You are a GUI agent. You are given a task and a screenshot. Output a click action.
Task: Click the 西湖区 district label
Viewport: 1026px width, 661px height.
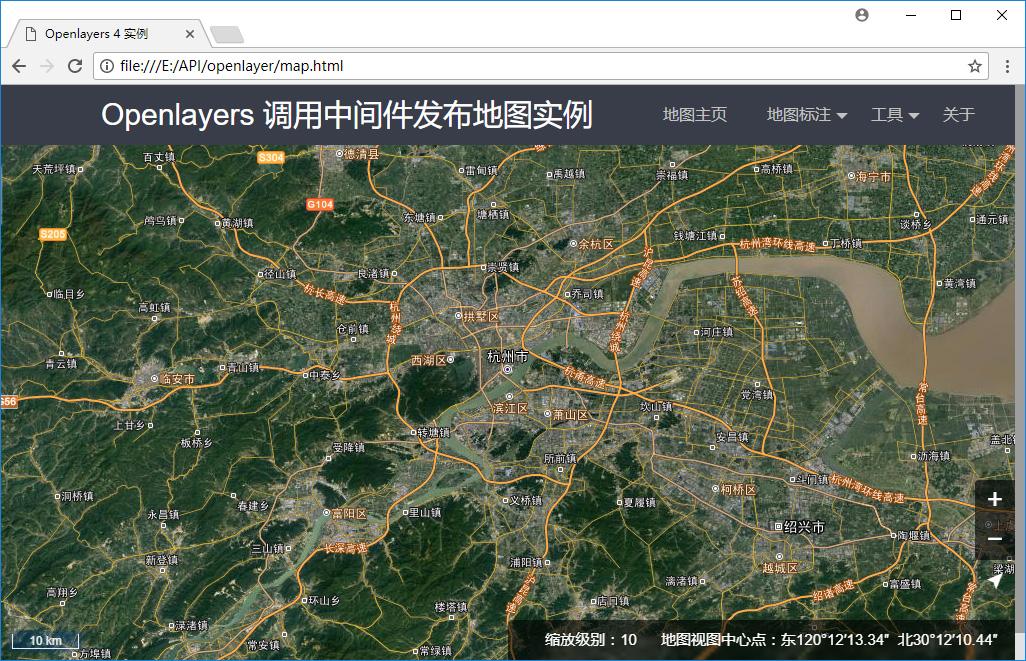tap(429, 361)
